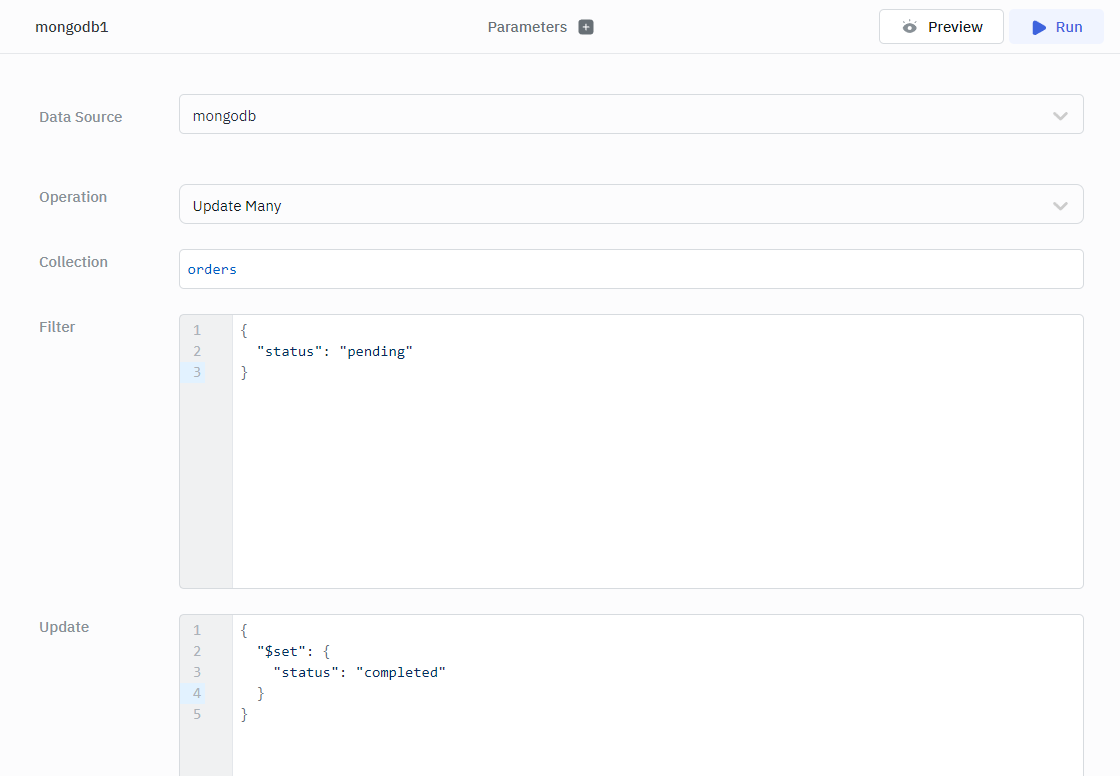Click the "completed" value in Update editor
The image size is (1120, 776).
pyautogui.click(x=400, y=672)
